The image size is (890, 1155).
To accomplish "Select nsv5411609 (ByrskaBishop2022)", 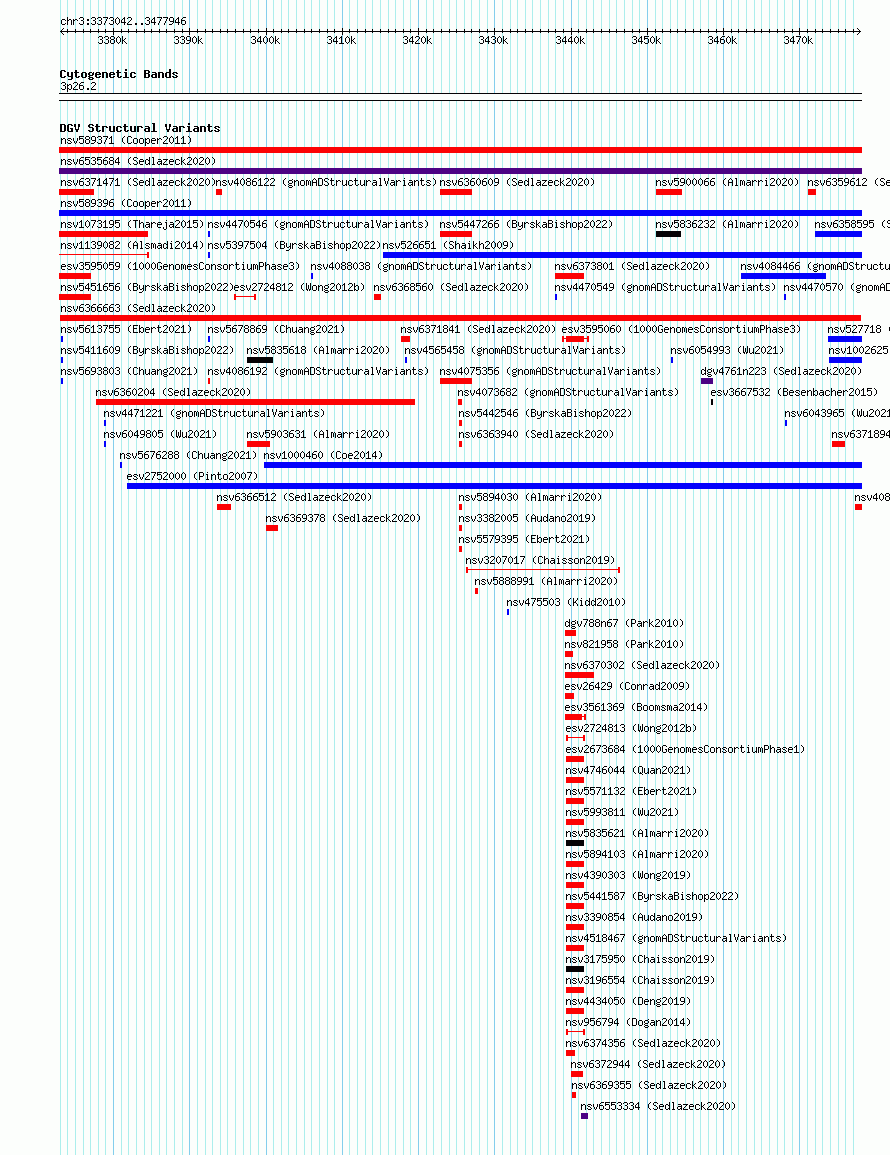I will tap(146, 350).
